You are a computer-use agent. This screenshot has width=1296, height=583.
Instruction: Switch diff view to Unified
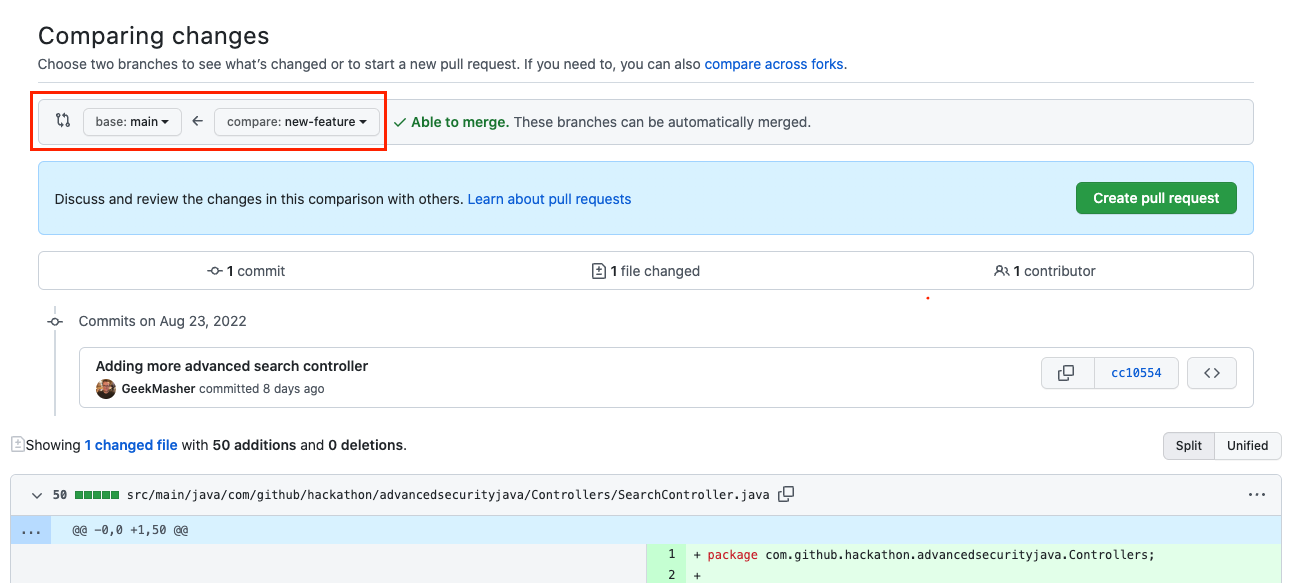coord(1248,446)
